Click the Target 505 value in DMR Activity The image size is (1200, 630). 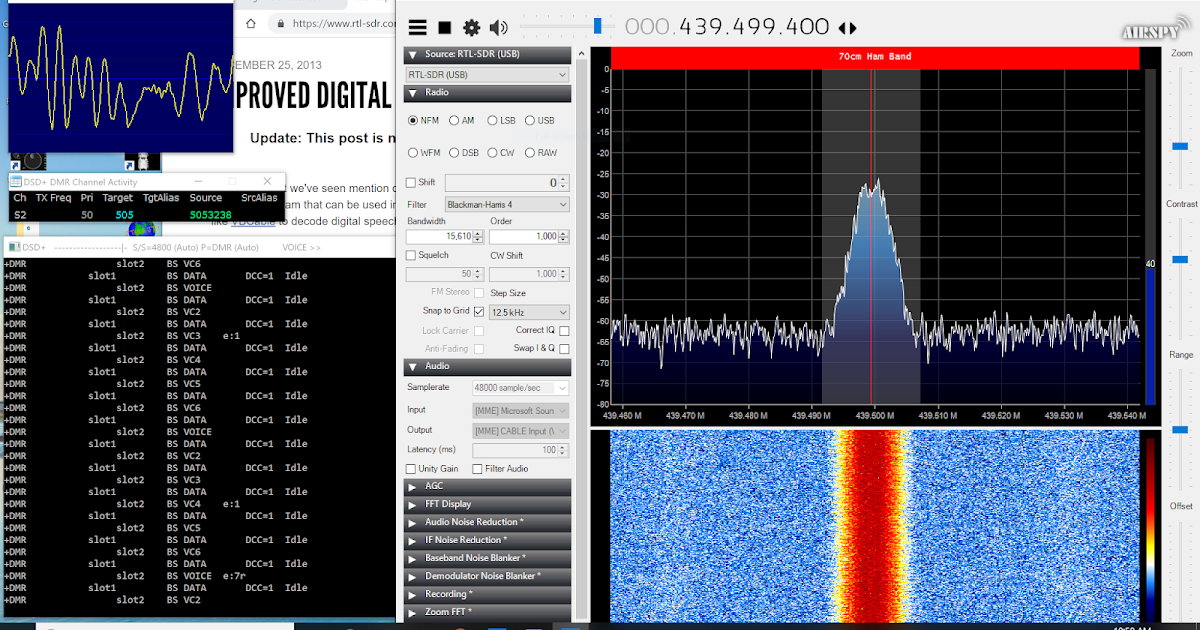coord(124,215)
